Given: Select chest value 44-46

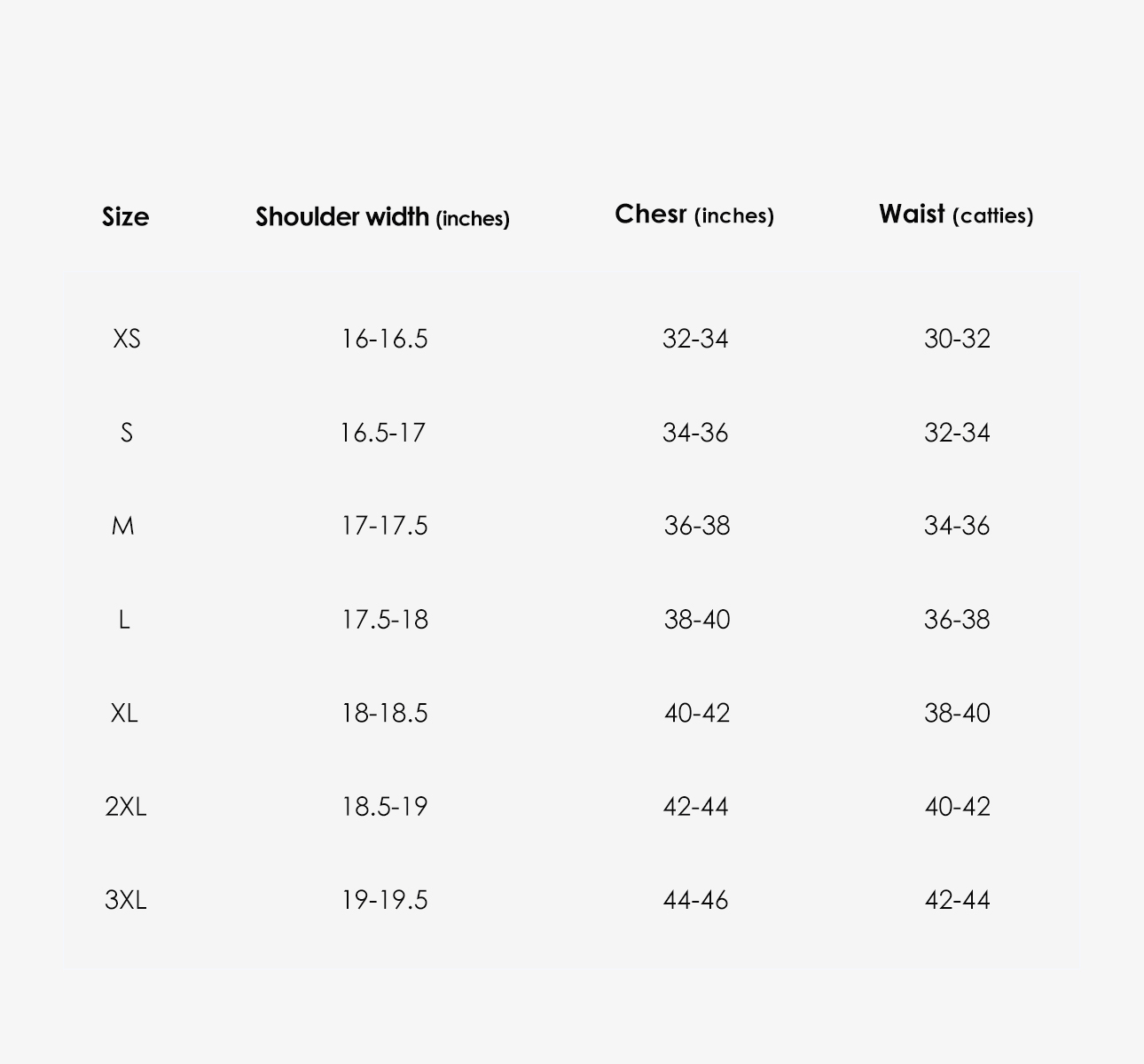Looking at the screenshot, I should pyautogui.click(x=695, y=900).
